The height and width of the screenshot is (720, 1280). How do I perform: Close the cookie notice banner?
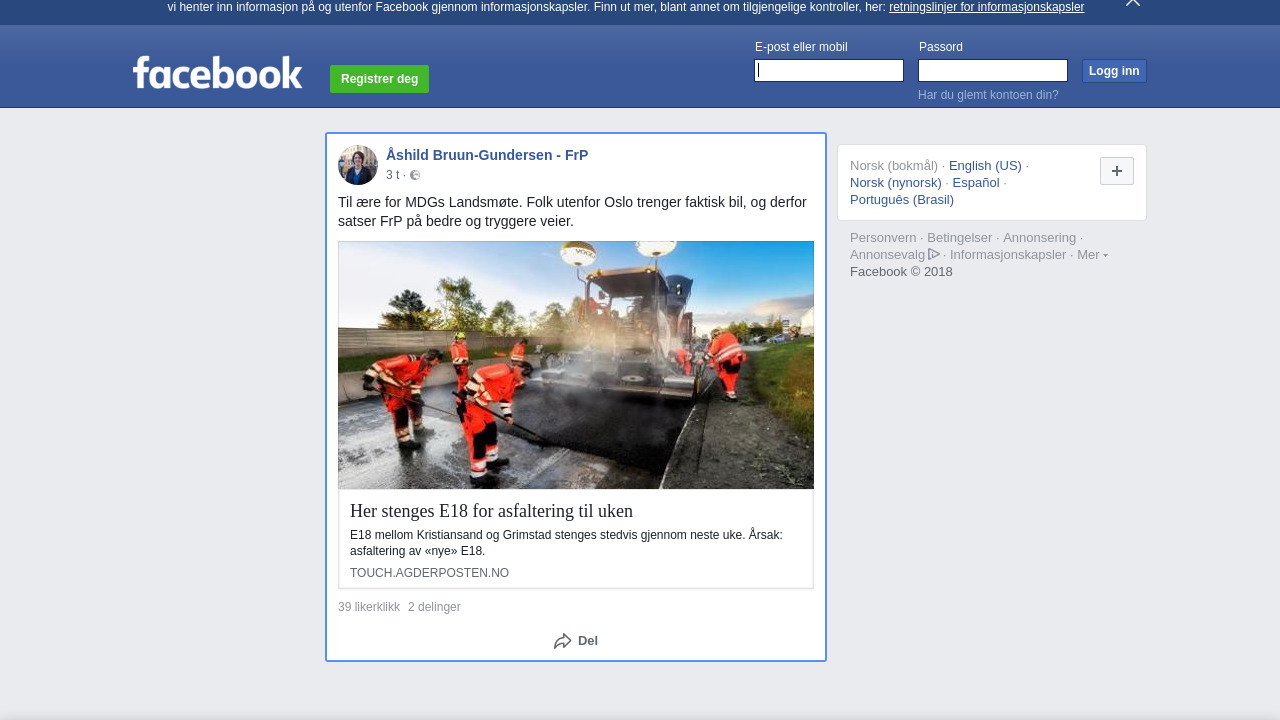click(1133, 3)
